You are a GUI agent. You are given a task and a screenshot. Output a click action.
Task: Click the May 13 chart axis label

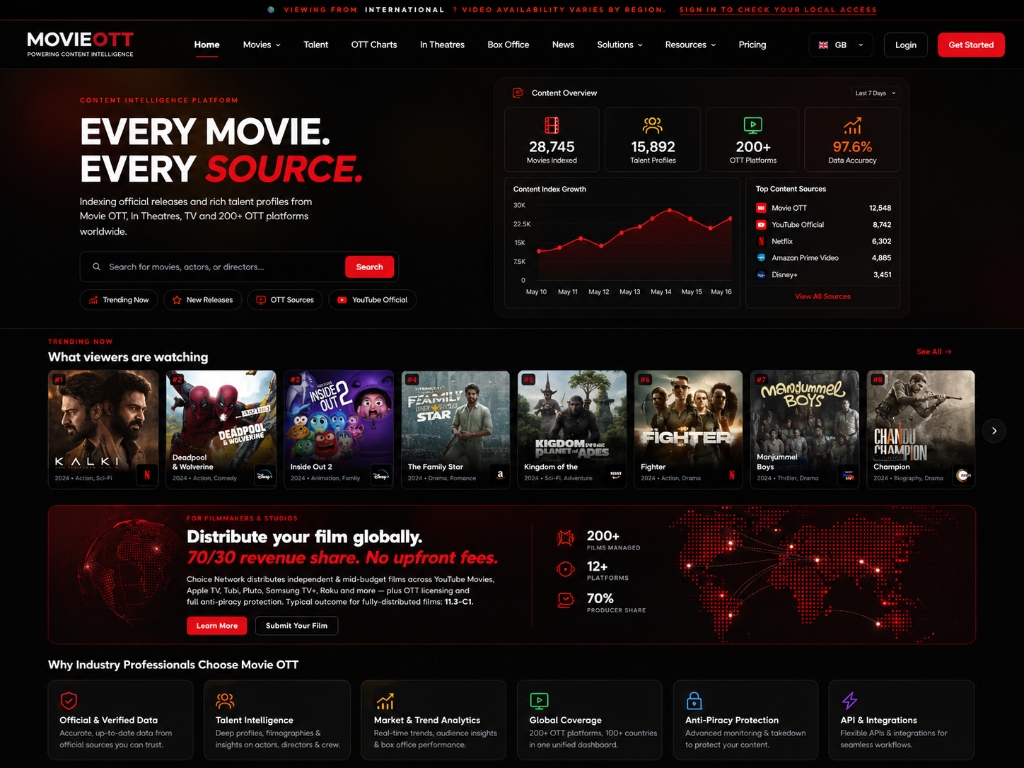tap(630, 292)
